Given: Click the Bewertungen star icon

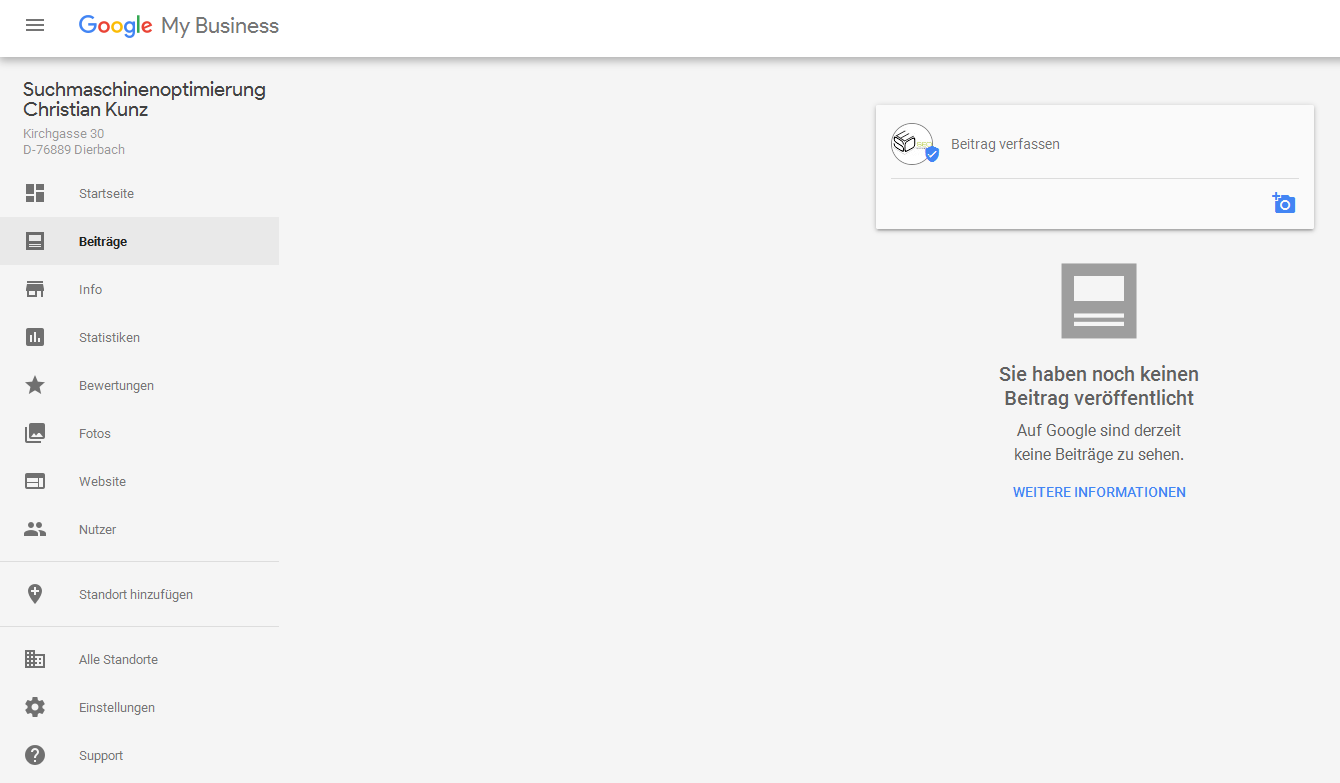Looking at the screenshot, I should click(35, 385).
